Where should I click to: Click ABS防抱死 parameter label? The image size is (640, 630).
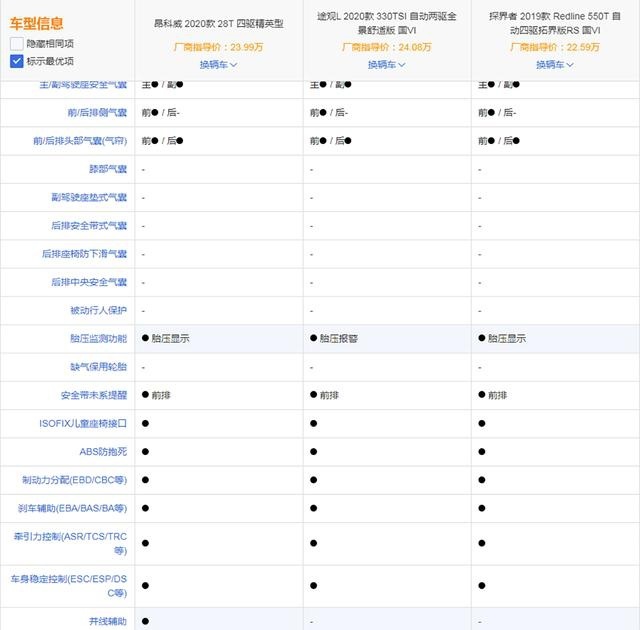tap(103, 452)
